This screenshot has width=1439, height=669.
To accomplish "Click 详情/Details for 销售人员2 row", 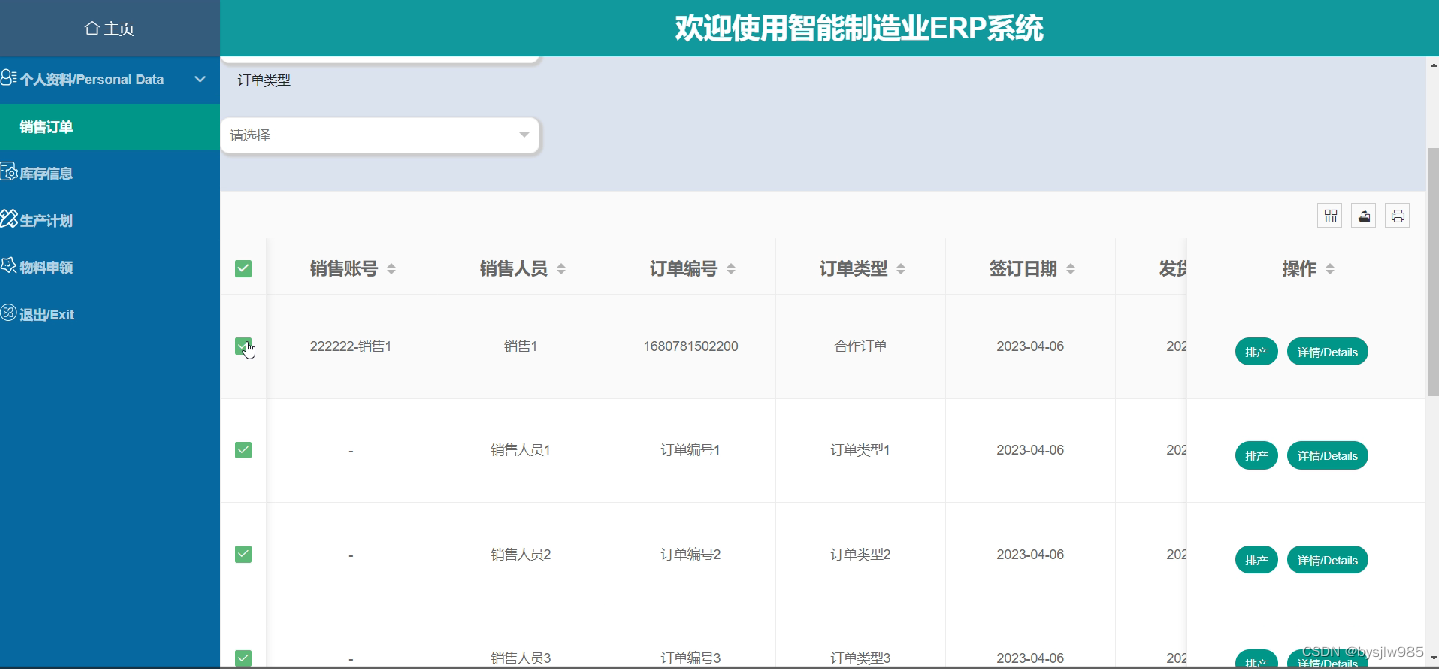I will click(1327, 560).
